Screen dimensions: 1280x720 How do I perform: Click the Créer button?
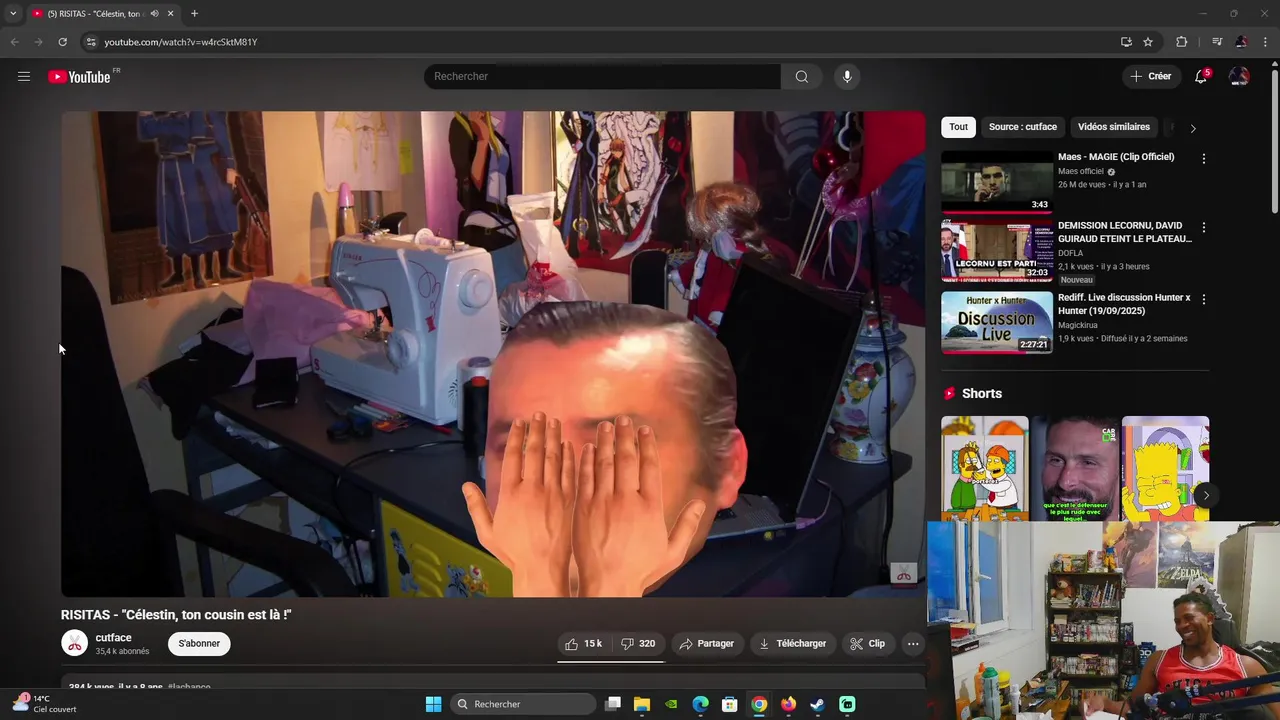1150,76
